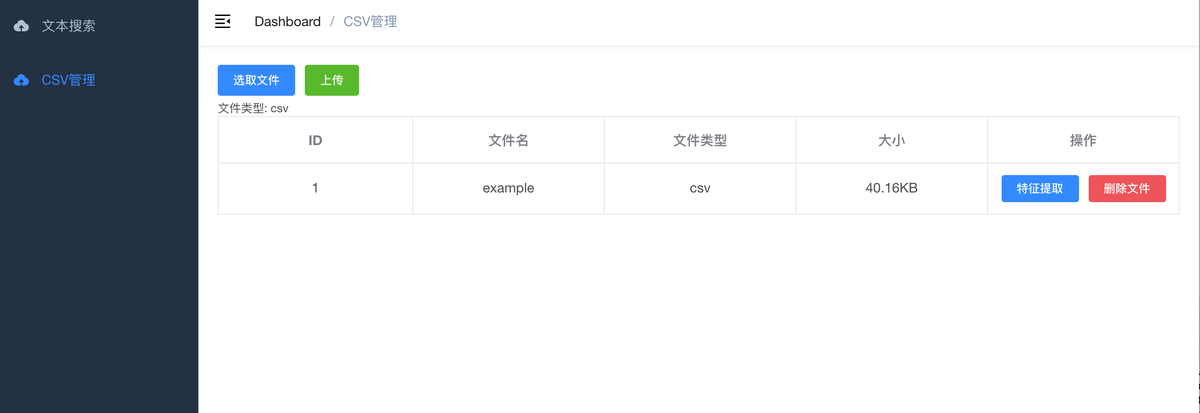Click the 40.16KB size cell
Image resolution: width=1200 pixels, height=413 pixels.
(892, 188)
